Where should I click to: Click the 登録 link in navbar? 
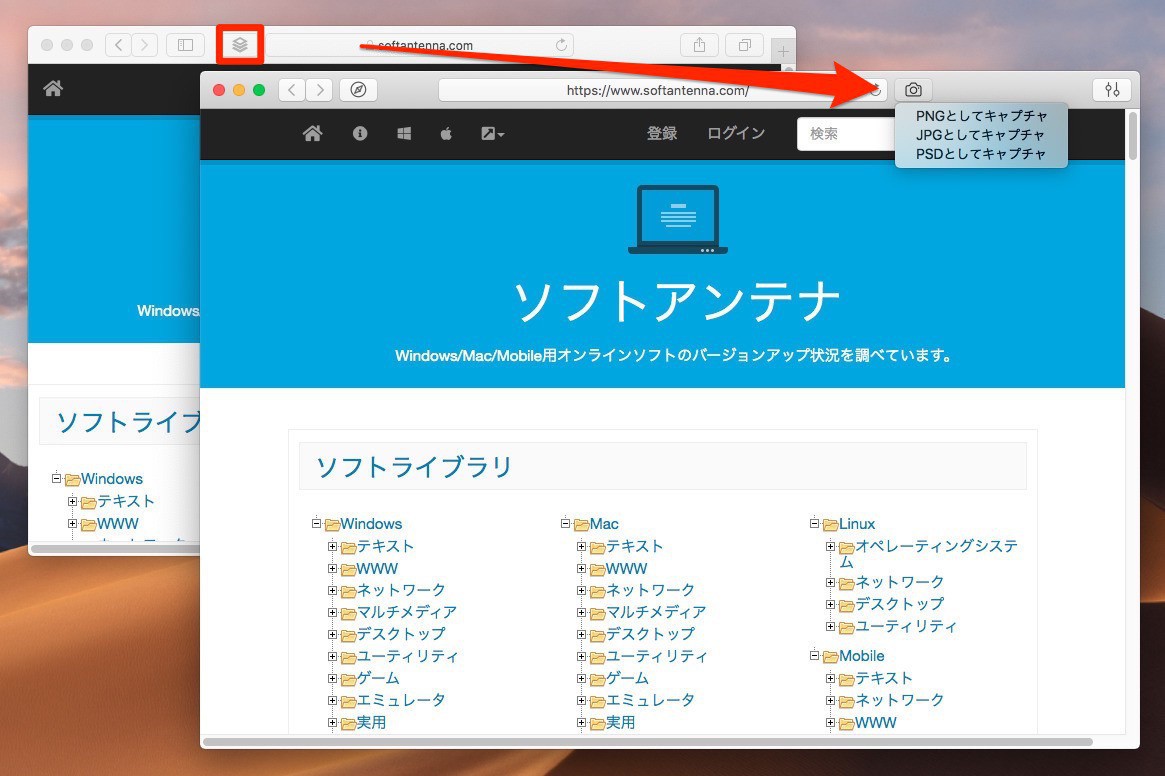tap(661, 133)
